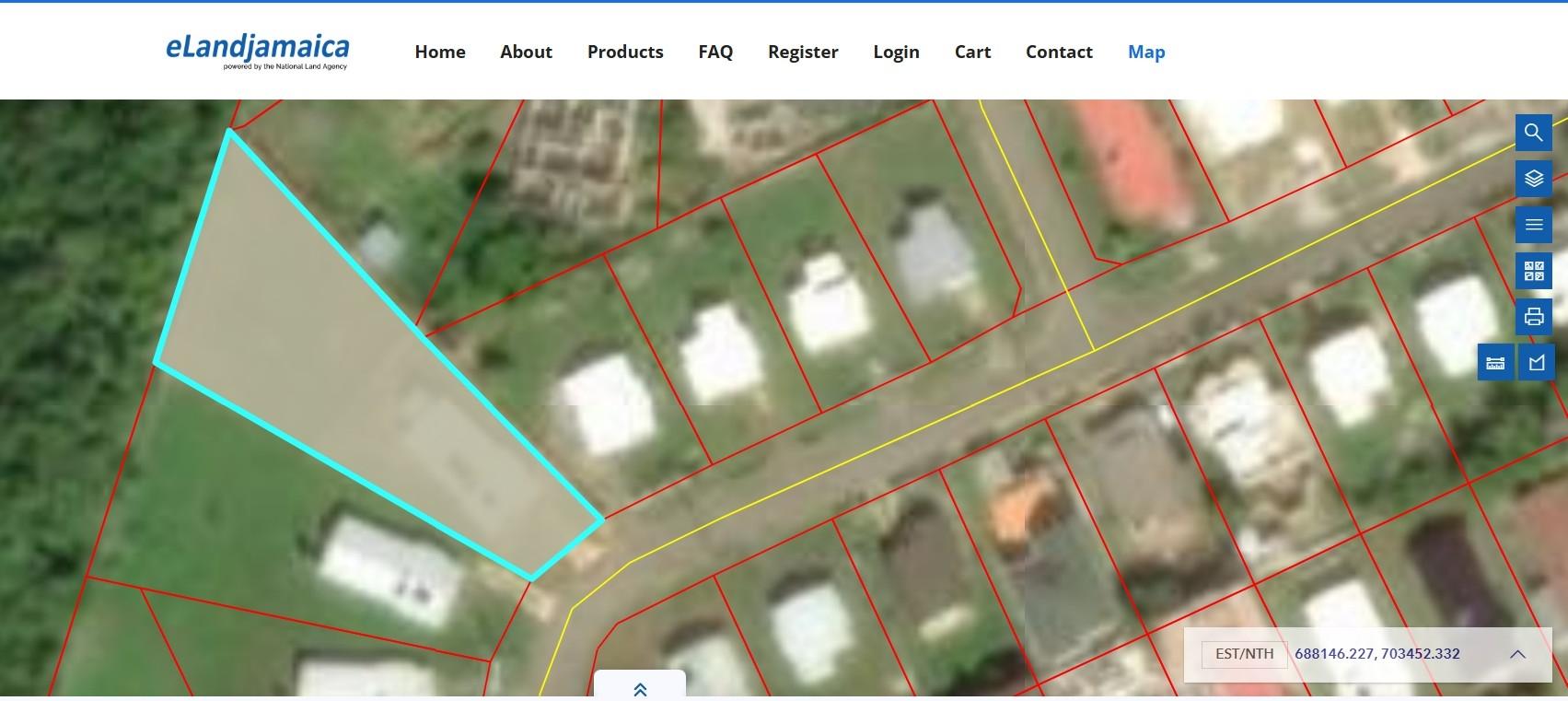Viewport: 1568px width, 701px height.
Task: Open the Contact page
Action: (1059, 53)
